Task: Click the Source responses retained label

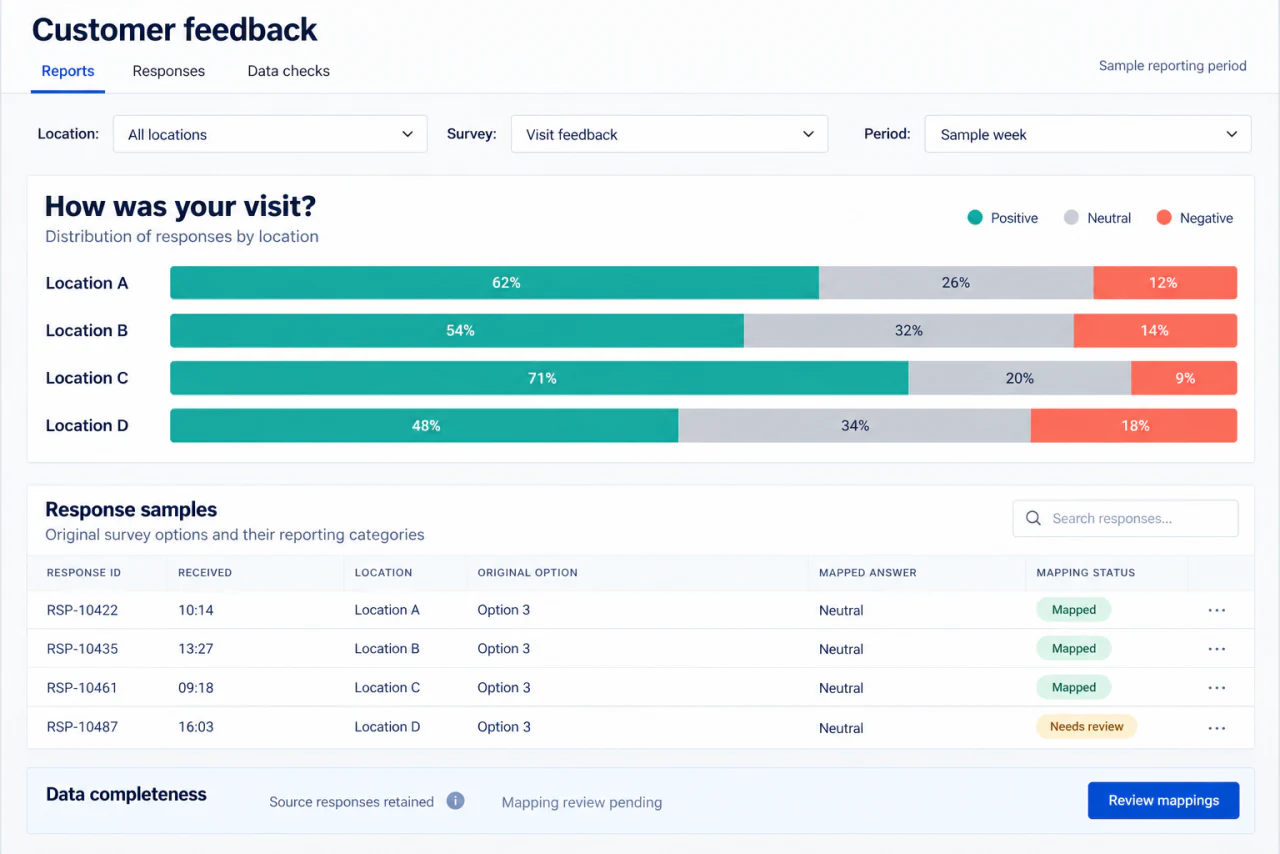Action: (352, 802)
